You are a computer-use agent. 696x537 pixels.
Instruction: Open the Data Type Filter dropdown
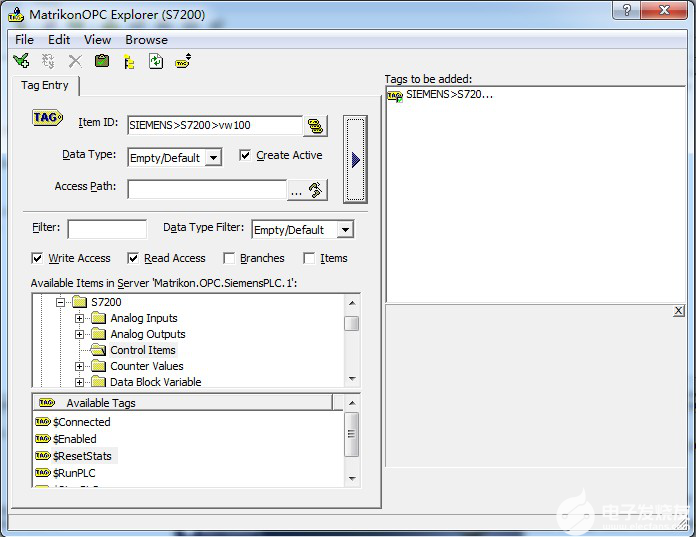pyautogui.click(x=345, y=230)
